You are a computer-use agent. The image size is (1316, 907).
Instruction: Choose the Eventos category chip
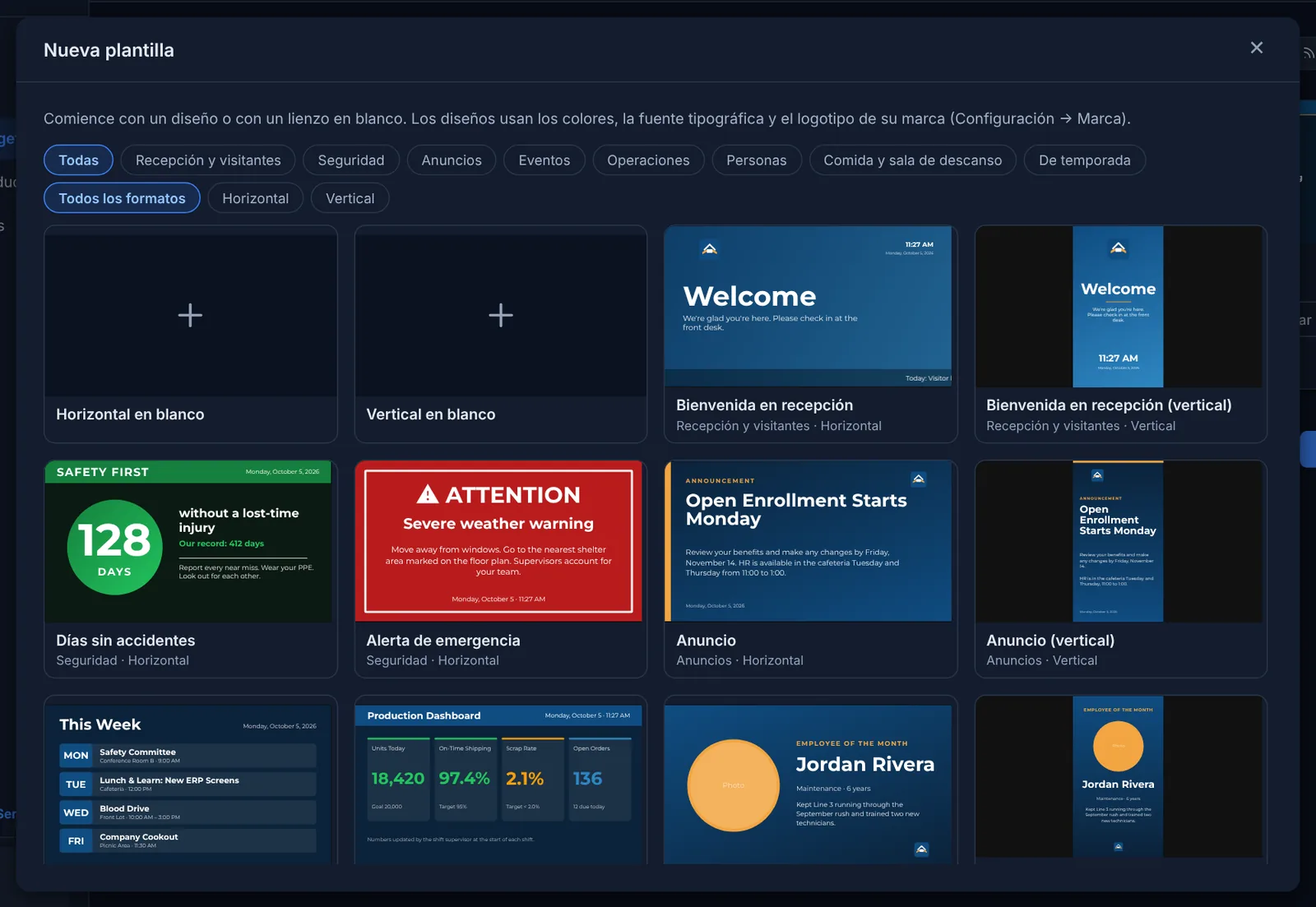point(544,160)
